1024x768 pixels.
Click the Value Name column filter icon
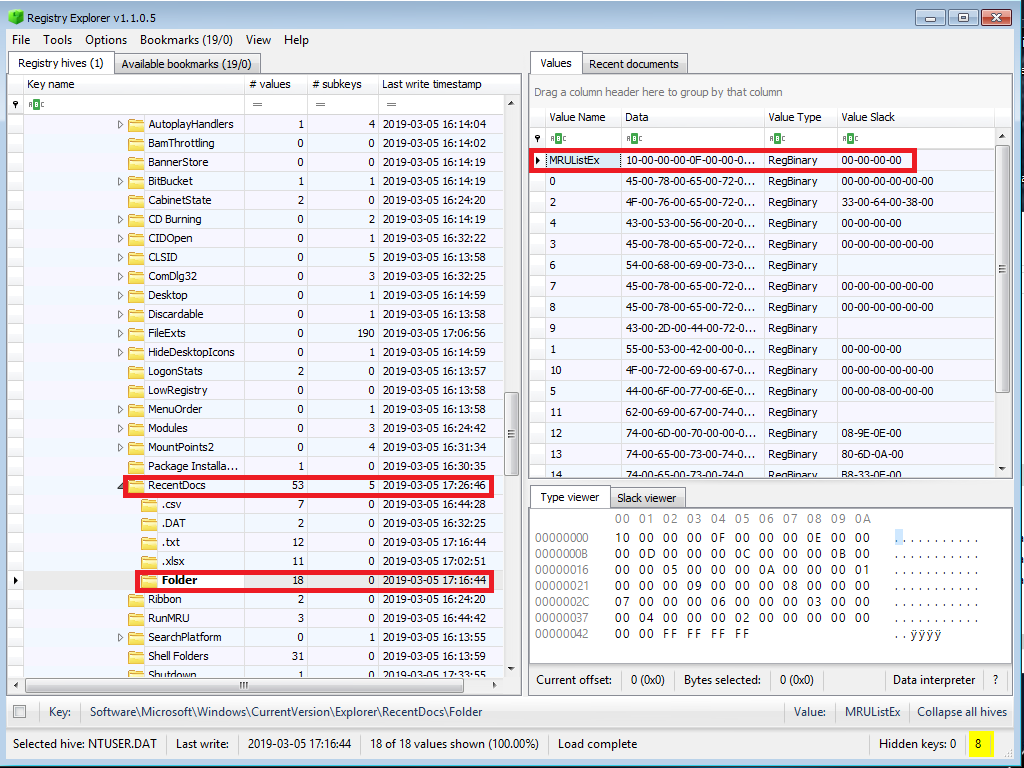[559, 138]
